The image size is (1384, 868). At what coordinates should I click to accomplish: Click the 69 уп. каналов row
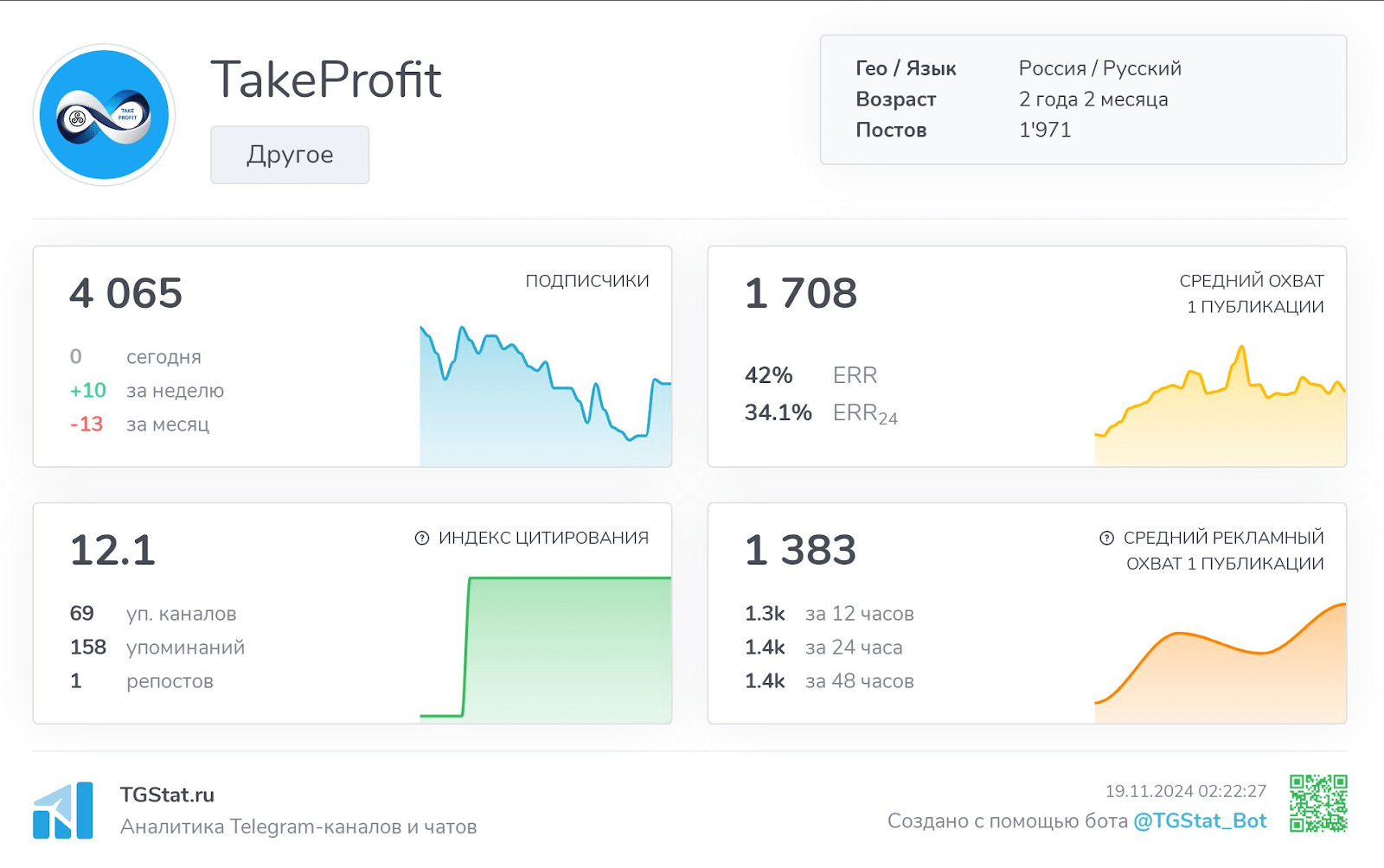153,614
